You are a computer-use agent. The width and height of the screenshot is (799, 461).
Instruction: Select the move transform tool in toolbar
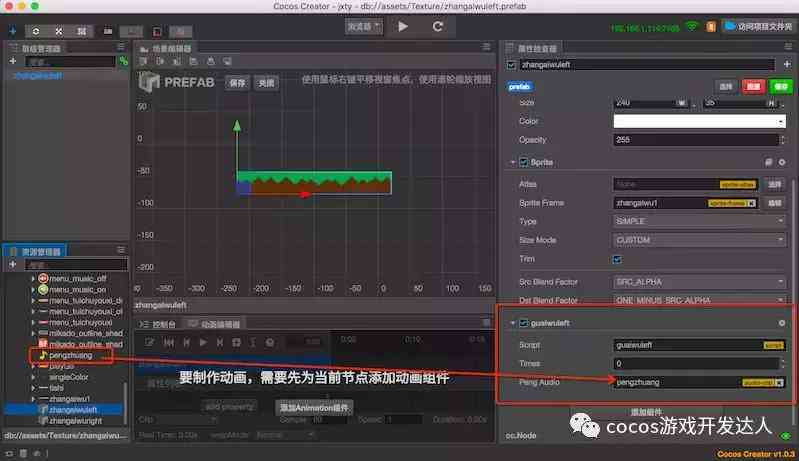pos(12,31)
